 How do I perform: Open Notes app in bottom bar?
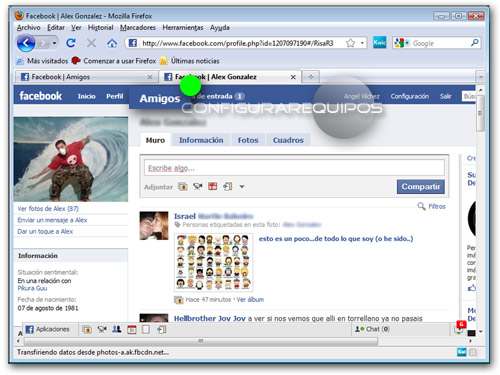click(146, 329)
